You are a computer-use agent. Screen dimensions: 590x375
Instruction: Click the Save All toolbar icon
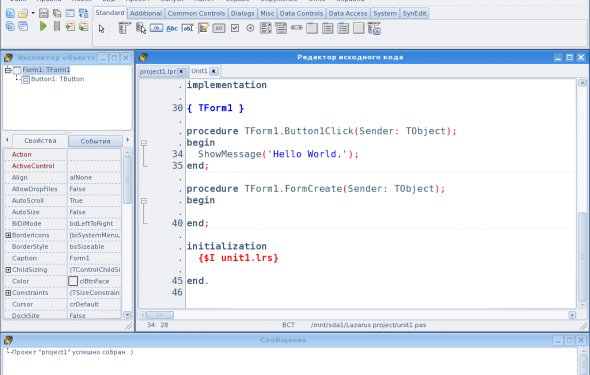coord(57,14)
